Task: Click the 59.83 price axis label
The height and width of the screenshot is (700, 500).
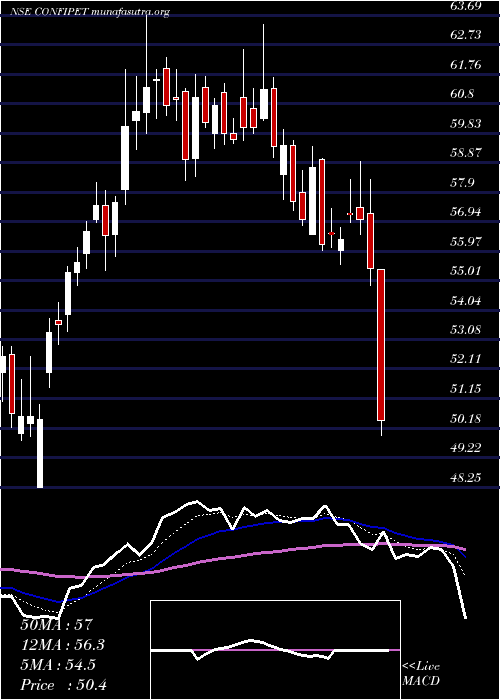Action: (467, 124)
